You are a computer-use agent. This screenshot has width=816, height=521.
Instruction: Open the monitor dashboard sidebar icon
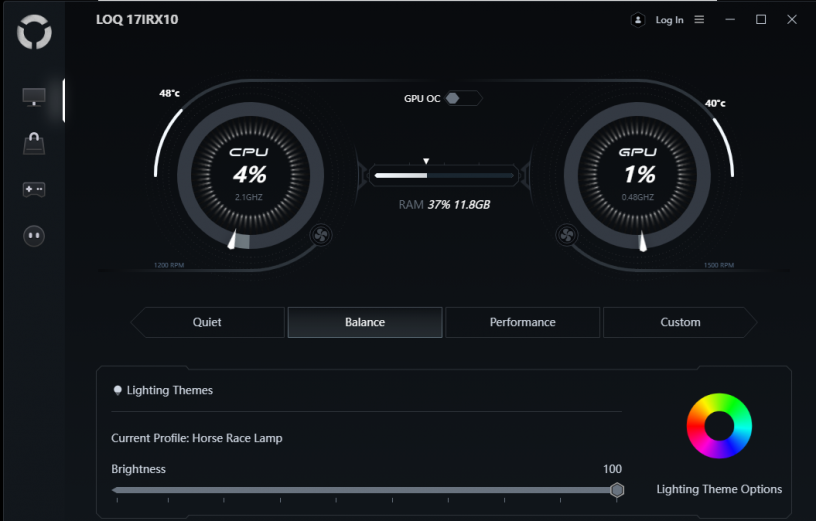(x=34, y=98)
